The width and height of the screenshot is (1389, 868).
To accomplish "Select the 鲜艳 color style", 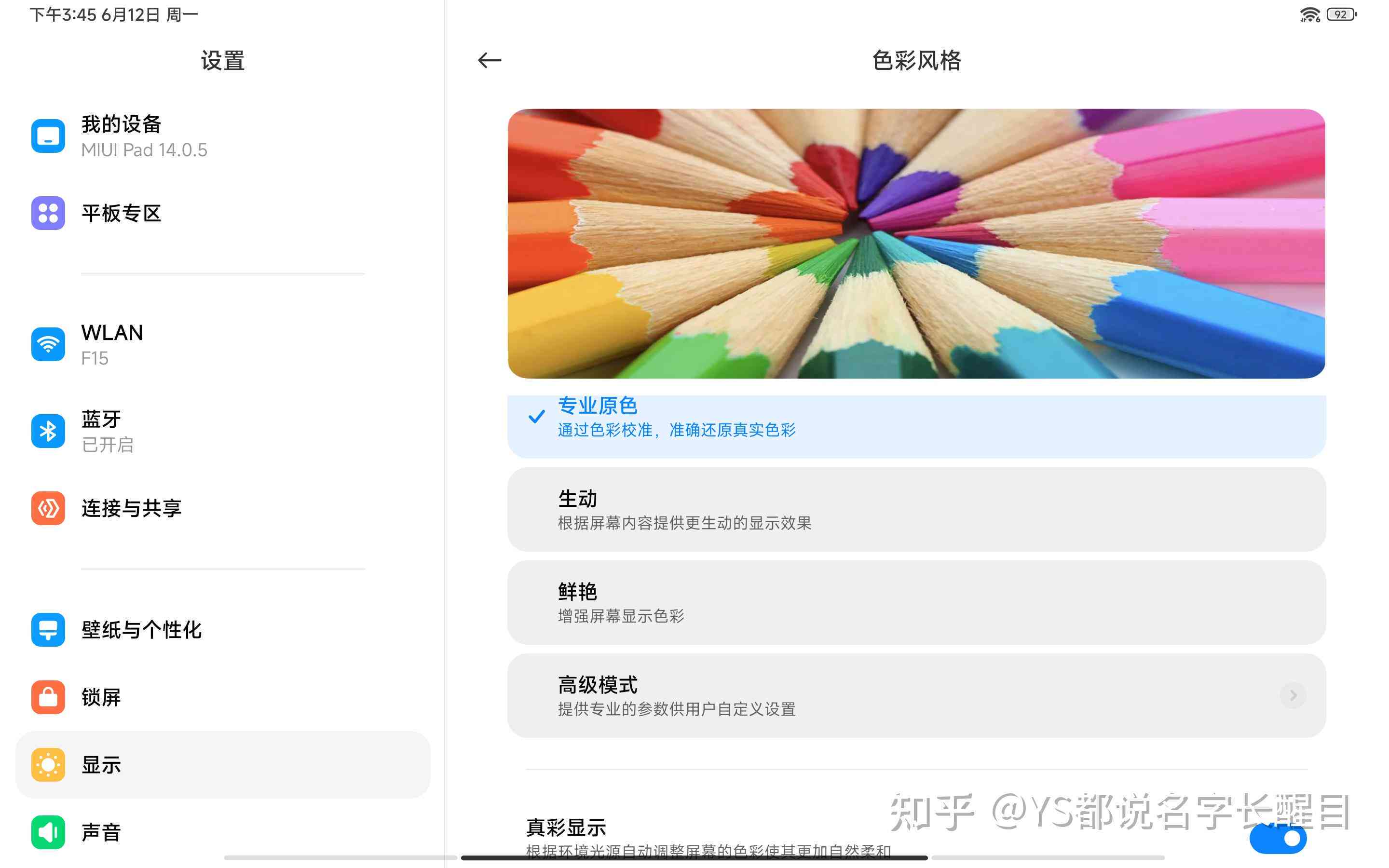I will coord(917,602).
